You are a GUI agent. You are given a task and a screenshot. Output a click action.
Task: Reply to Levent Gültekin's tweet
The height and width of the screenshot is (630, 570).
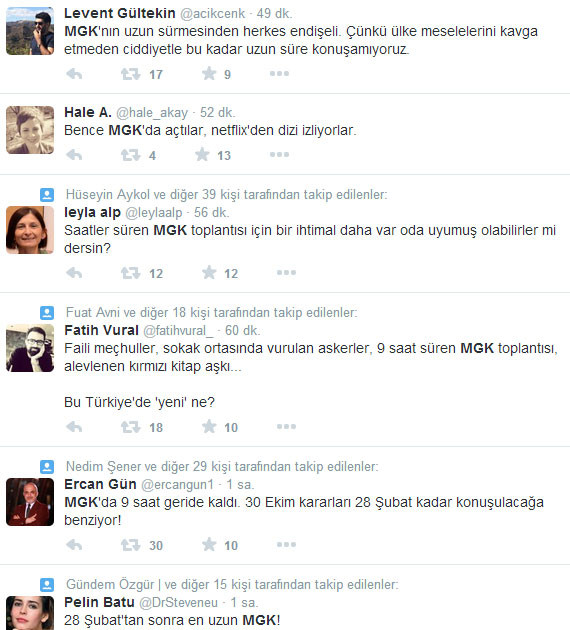[74, 74]
